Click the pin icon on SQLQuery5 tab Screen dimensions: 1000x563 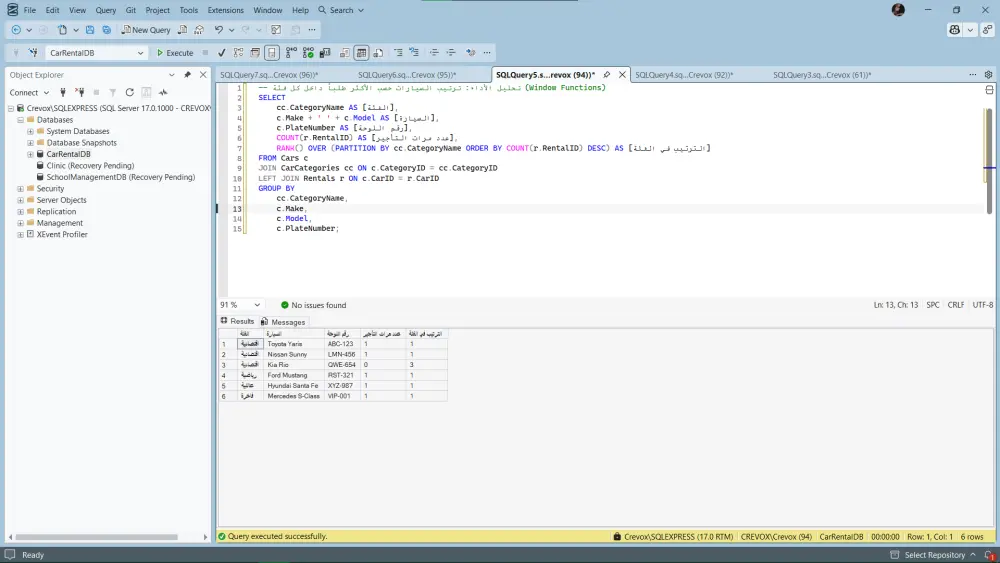(x=607, y=75)
